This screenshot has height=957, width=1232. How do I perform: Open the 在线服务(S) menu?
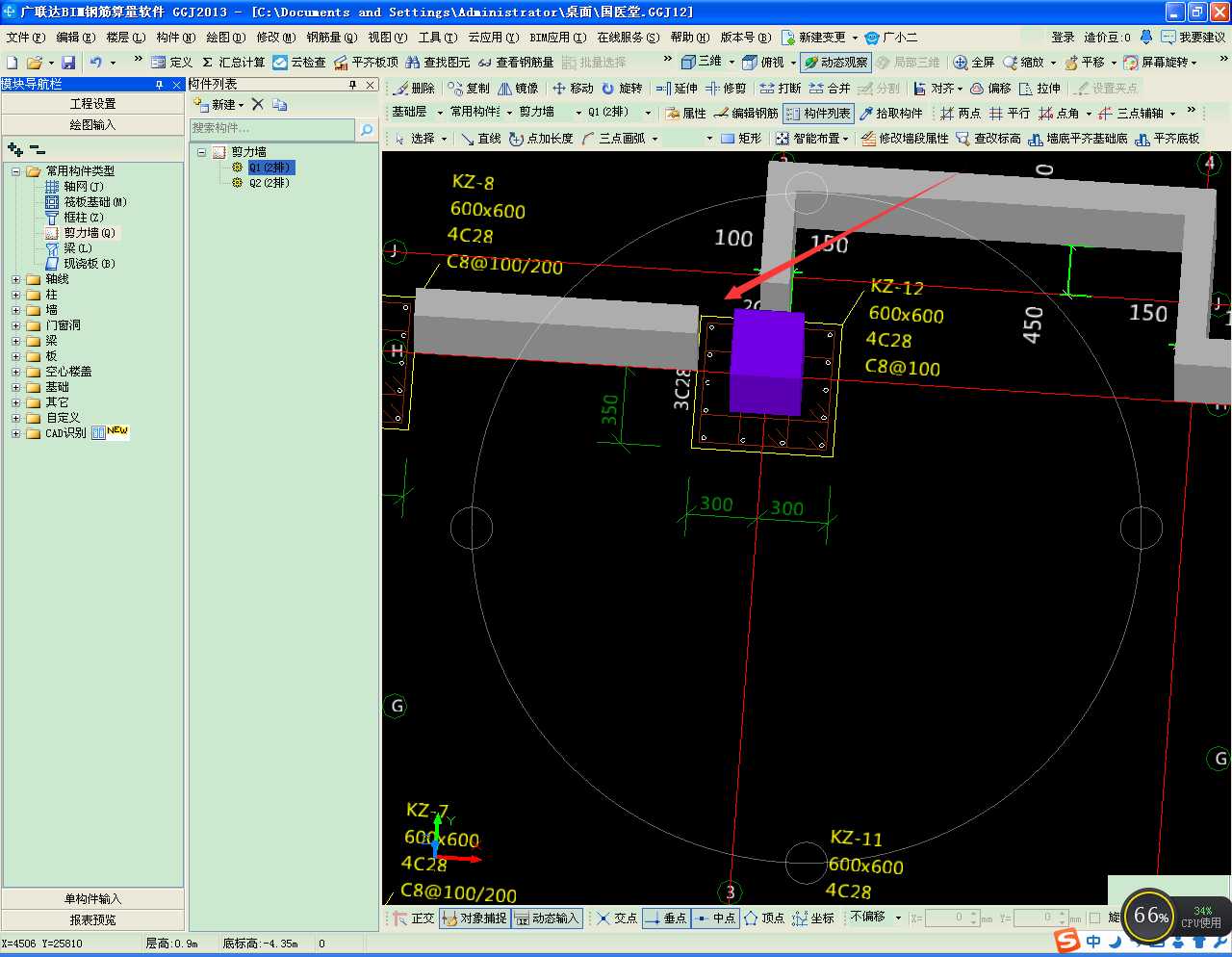(x=629, y=38)
